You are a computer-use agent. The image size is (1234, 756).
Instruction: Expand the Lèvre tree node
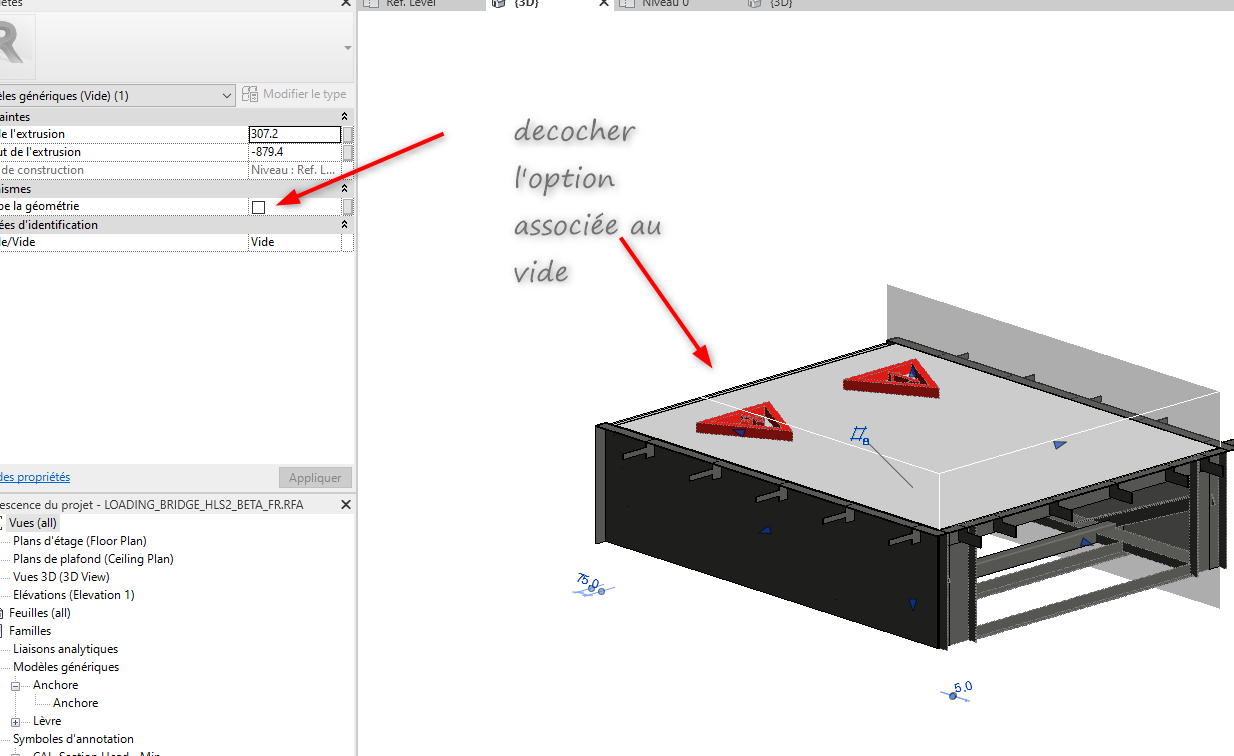click(16, 722)
